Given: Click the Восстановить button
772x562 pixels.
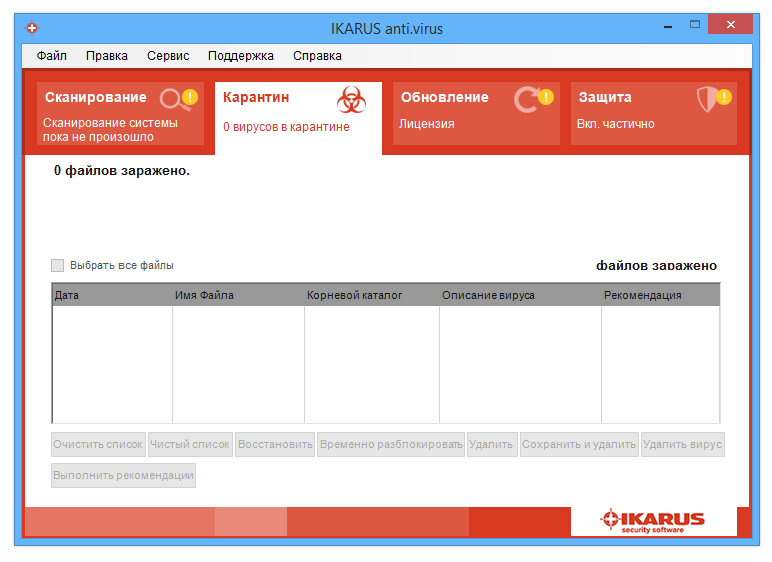Looking at the screenshot, I should coord(275,444).
